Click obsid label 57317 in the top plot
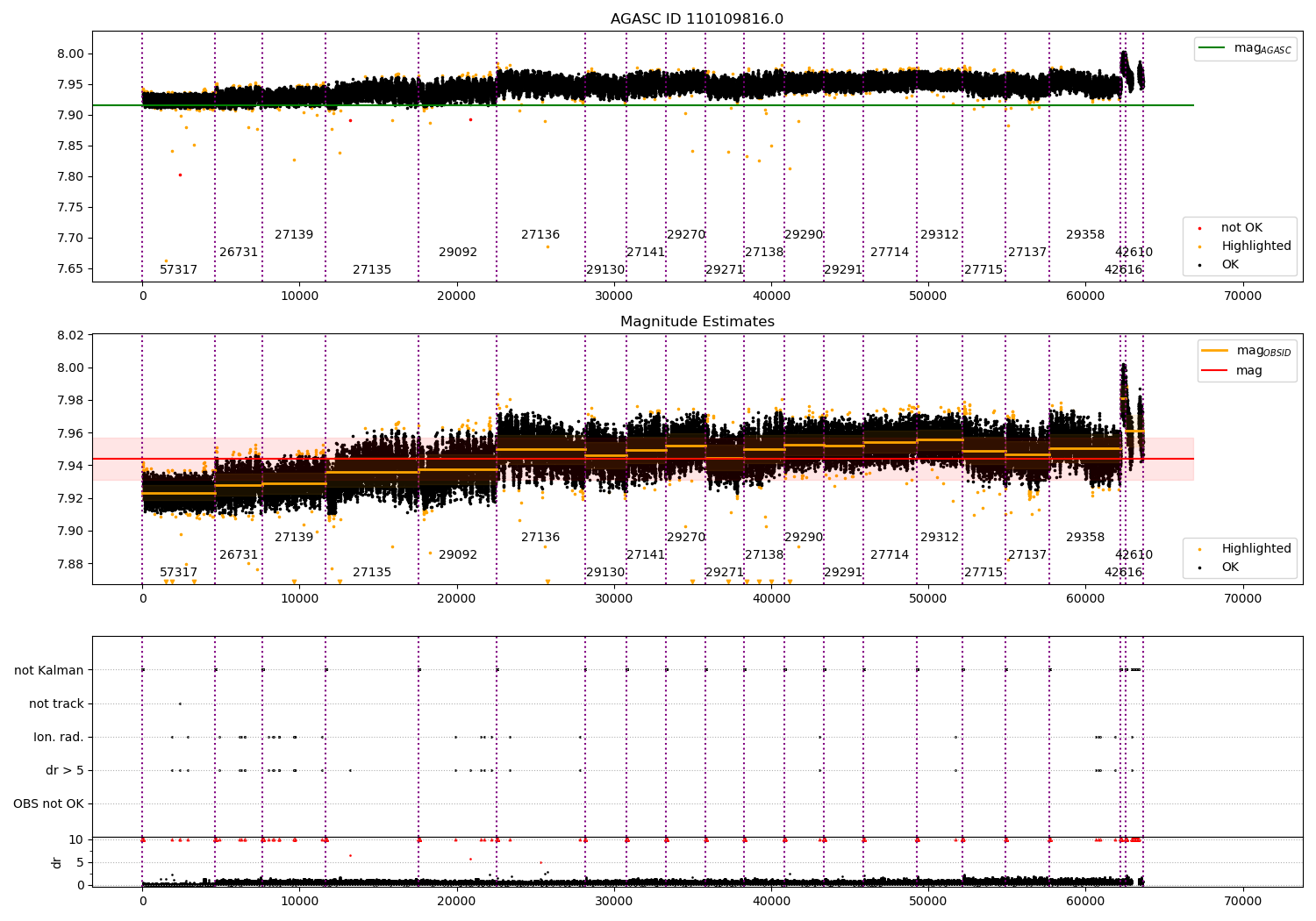Image resolution: width=1316 pixels, height=921 pixels. point(179,270)
